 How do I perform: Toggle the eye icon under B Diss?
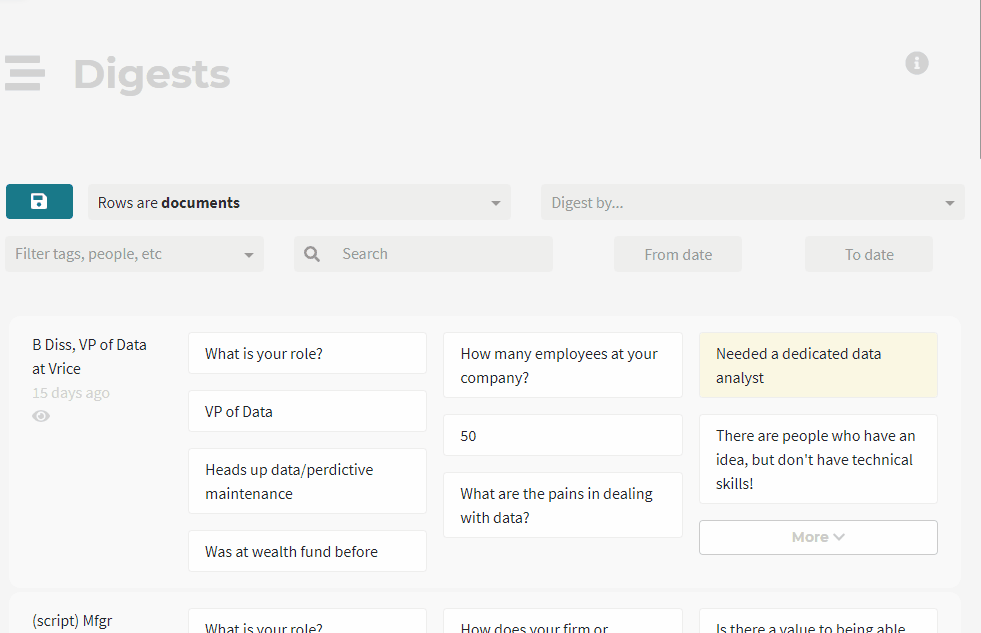pos(41,416)
